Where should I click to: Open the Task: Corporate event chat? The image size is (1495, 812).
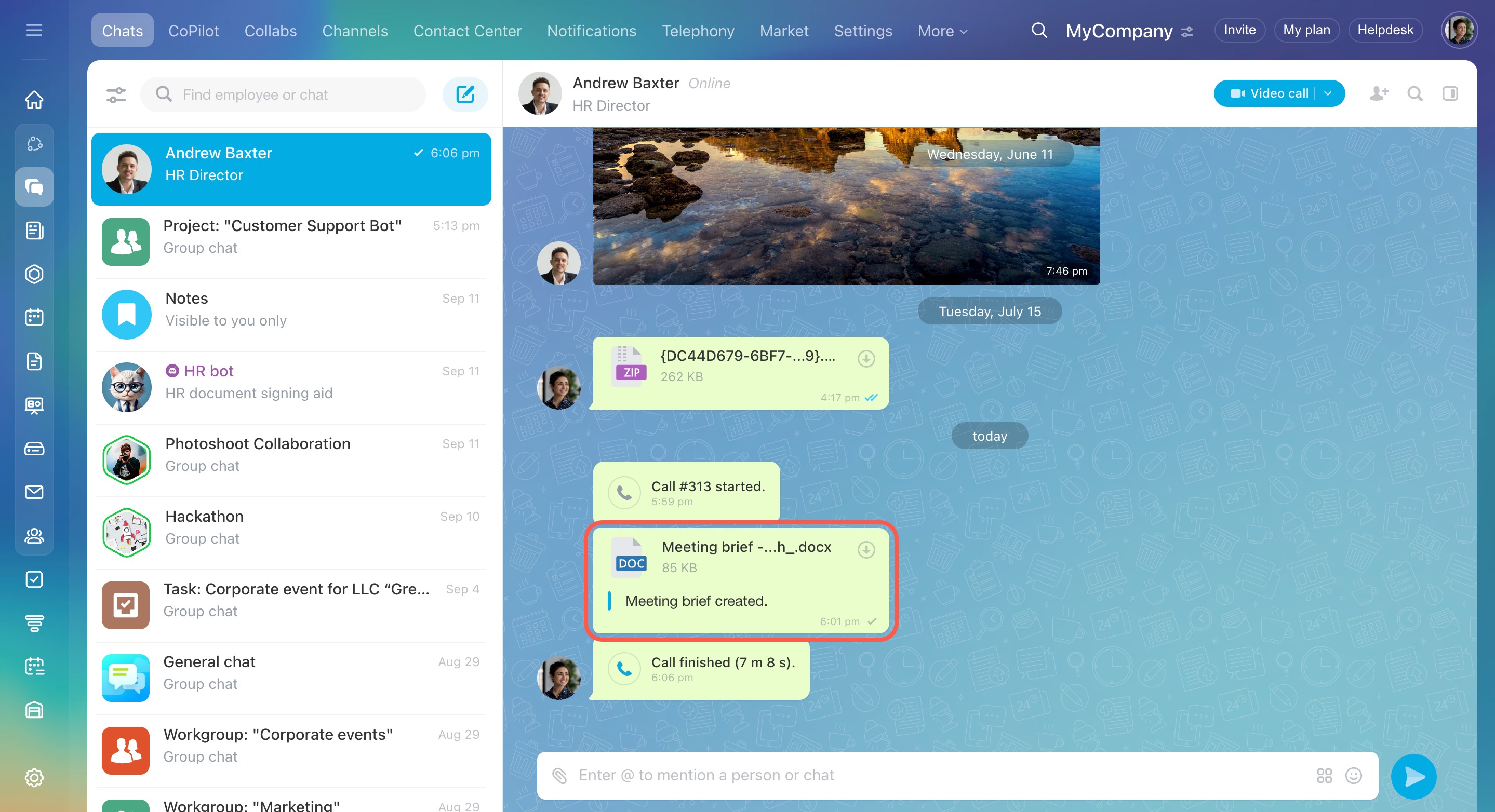tap(291, 605)
